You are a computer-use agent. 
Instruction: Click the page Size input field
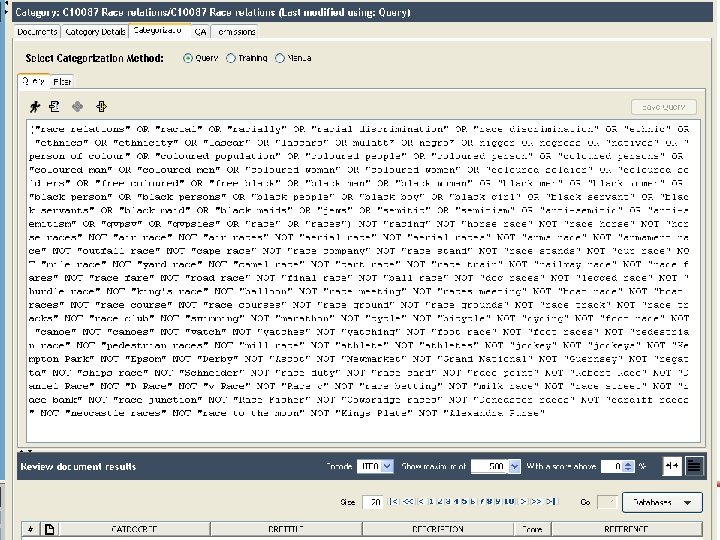click(x=372, y=502)
